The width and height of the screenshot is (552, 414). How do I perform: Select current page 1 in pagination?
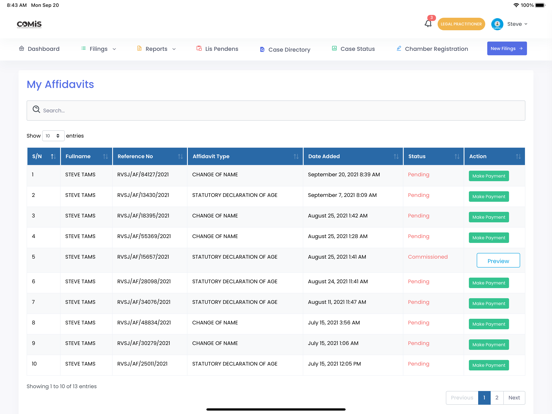[484, 398]
